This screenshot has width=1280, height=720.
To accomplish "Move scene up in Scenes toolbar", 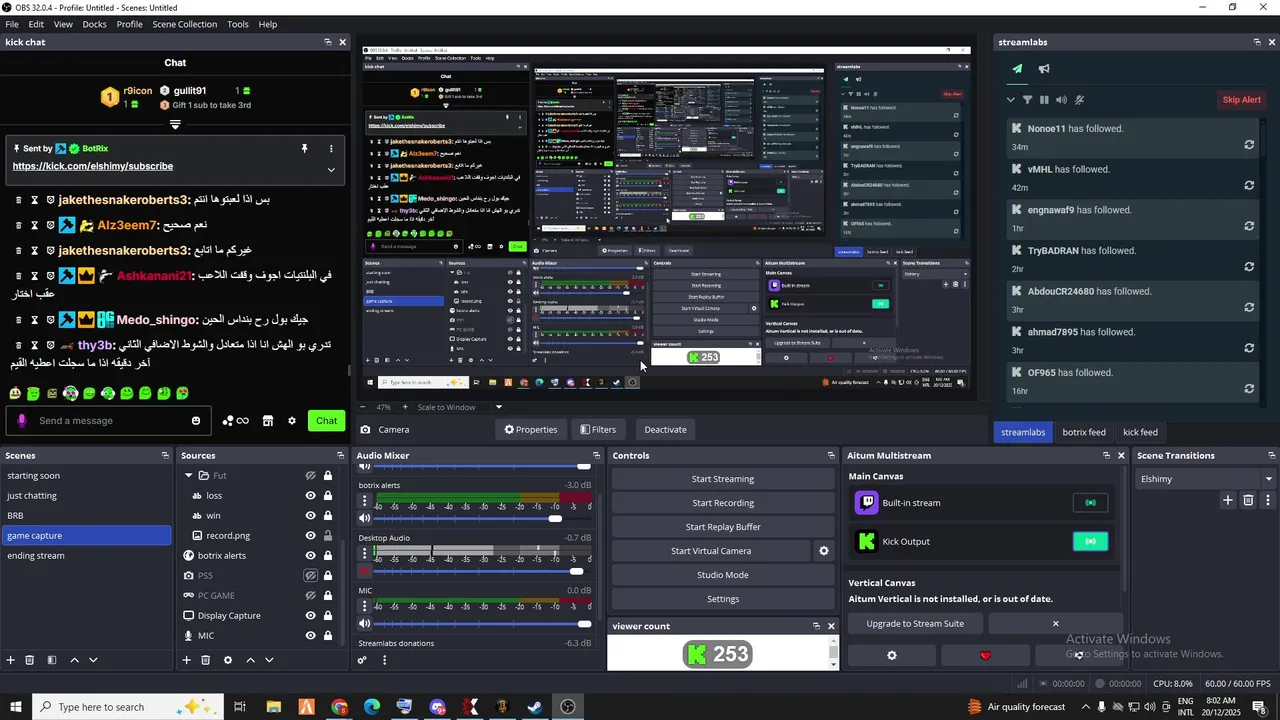I will pyautogui.click(x=74, y=660).
